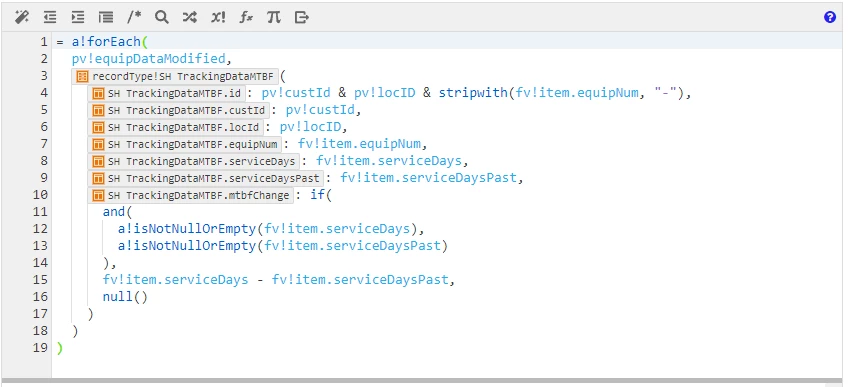Click the SH TrackingDataMTBF.serviceDaysPast field chip
Screen dimensions: 850x387
(x=205, y=178)
